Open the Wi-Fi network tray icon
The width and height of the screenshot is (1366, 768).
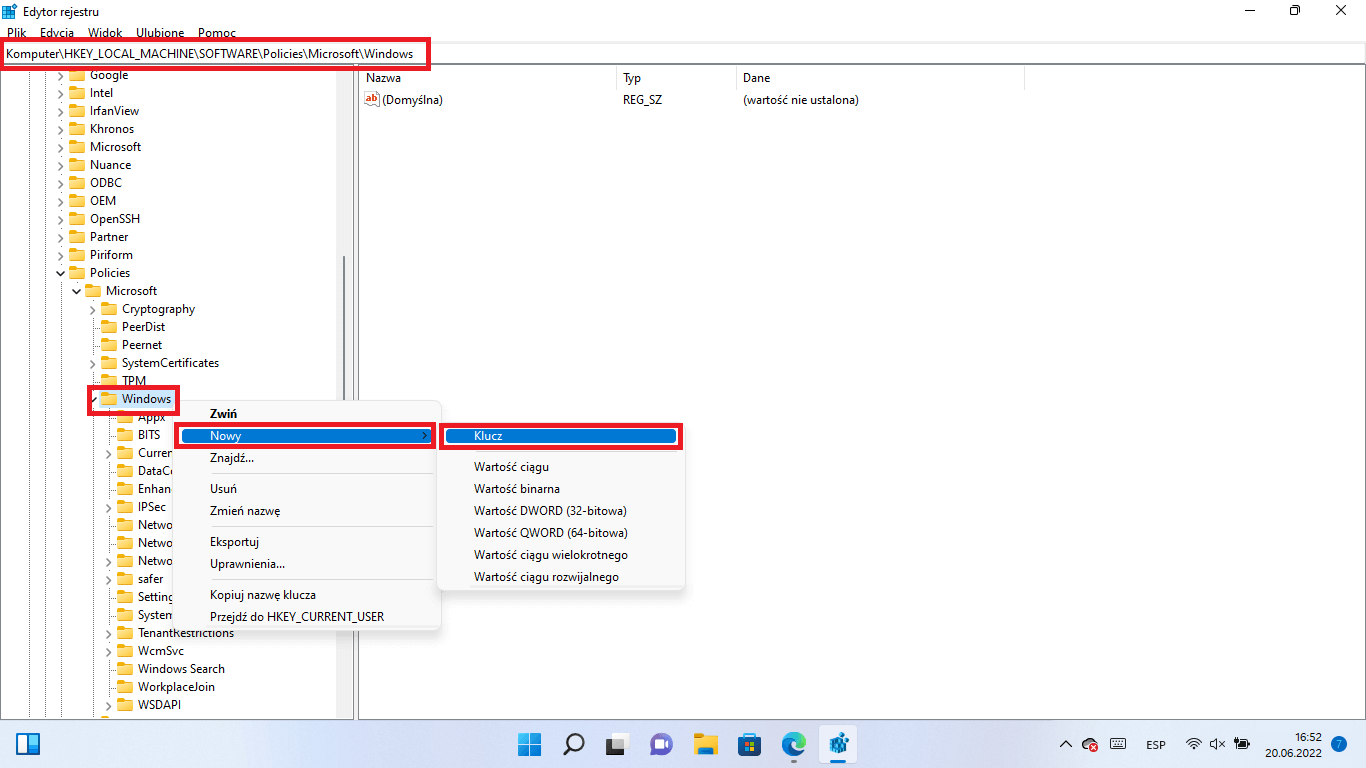click(x=1193, y=744)
